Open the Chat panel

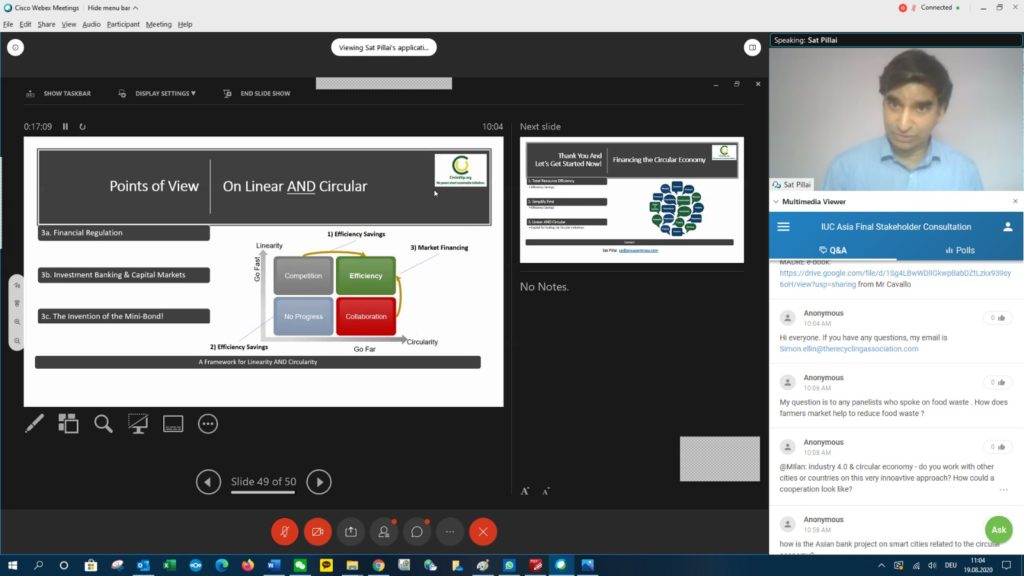pyautogui.click(x=416, y=532)
